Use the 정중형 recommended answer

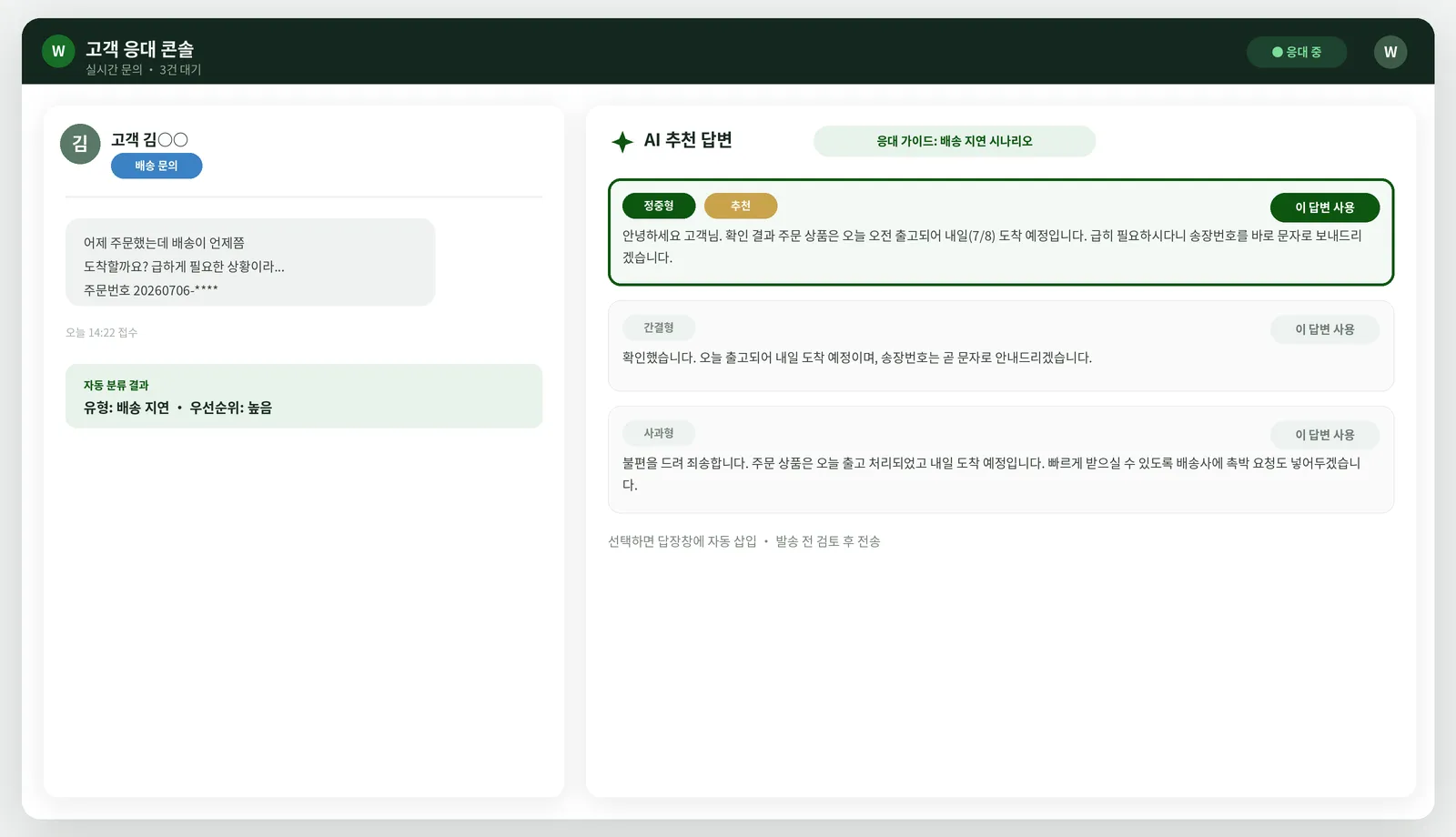coord(1324,207)
